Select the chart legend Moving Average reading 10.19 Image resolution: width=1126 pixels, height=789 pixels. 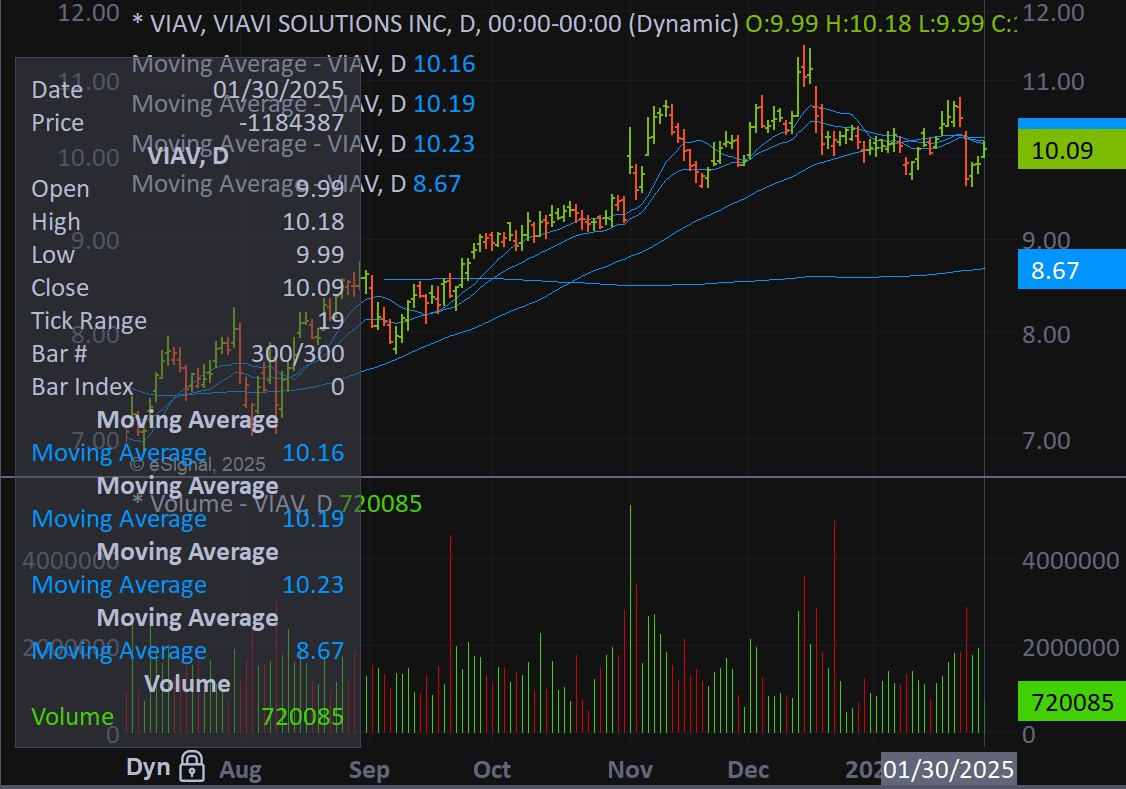pyautogui.click(x=303, y=104)
